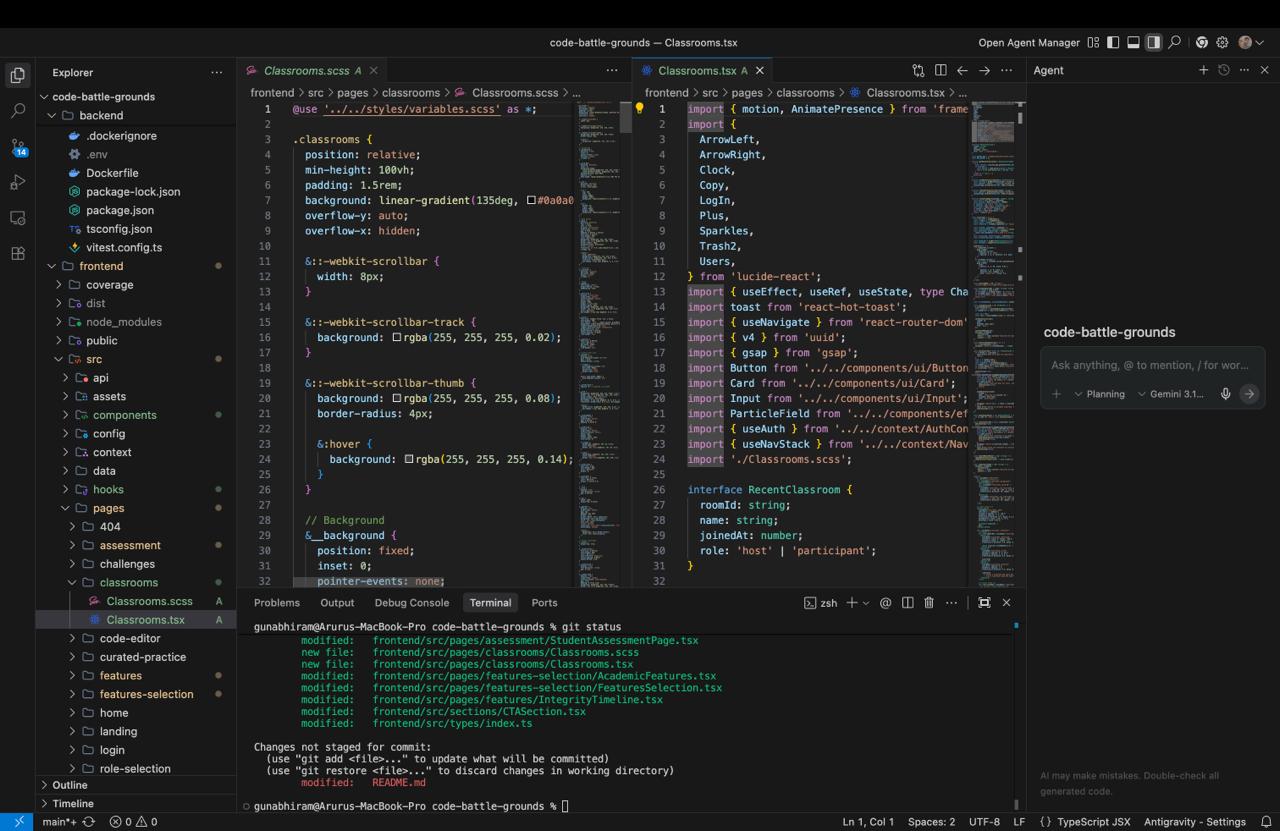The width and height of the screenshot is (1280, 831).
Task: Click Open Agent Manager
Action: pos(1029,43)
